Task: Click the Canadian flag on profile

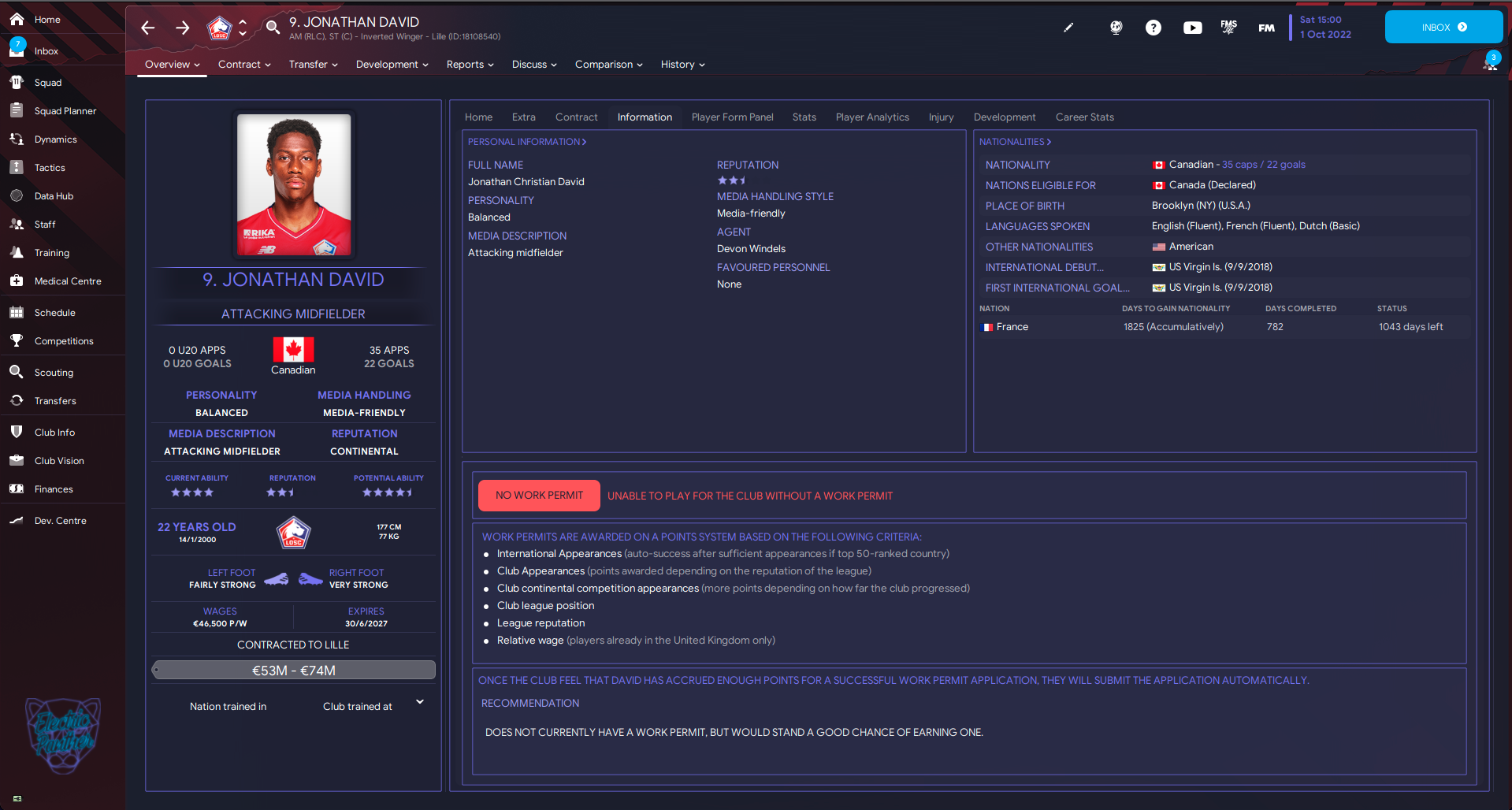Action: point(293,349)
